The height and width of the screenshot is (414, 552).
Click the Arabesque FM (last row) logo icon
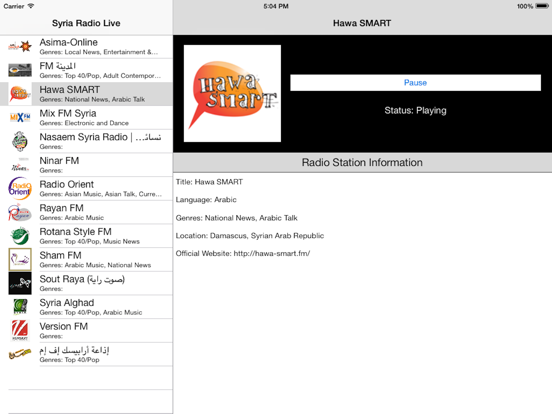coord(20,354)
